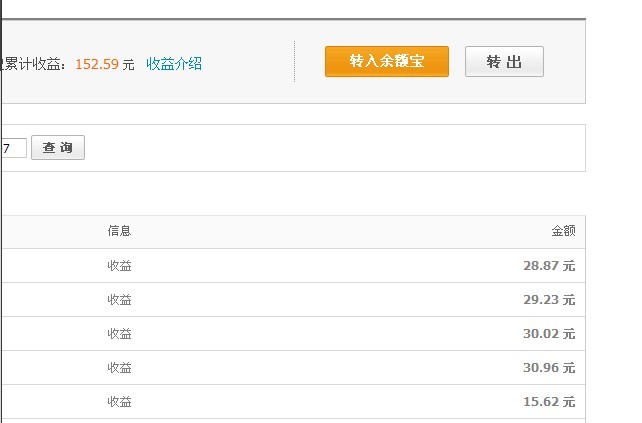Click the orange 转入余额宝 button

tap(386, 62)
